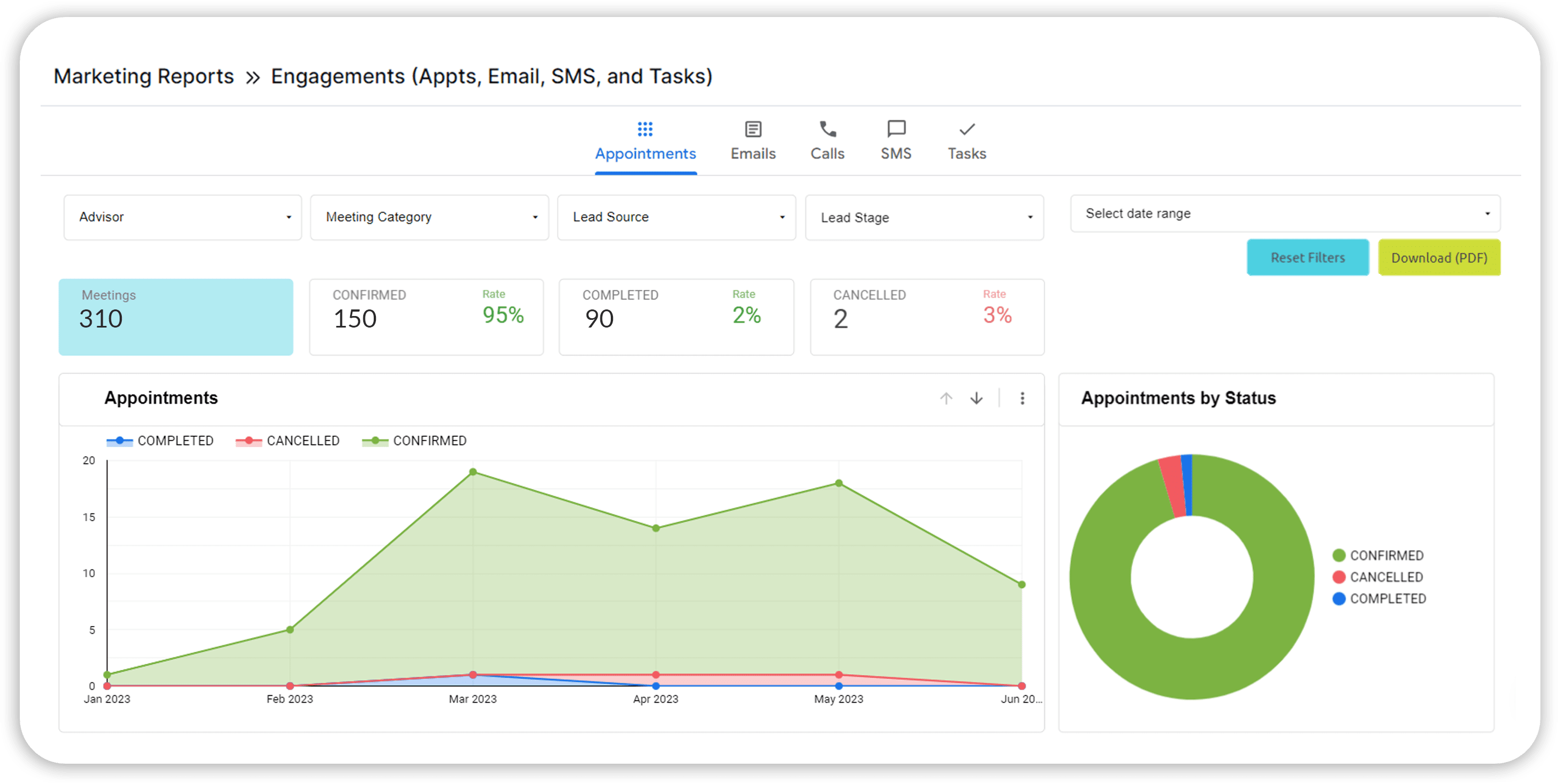This screenshot has height=784, width=1558.
Task: Click the SMS chat bubble icon
Action: point(896,129)
